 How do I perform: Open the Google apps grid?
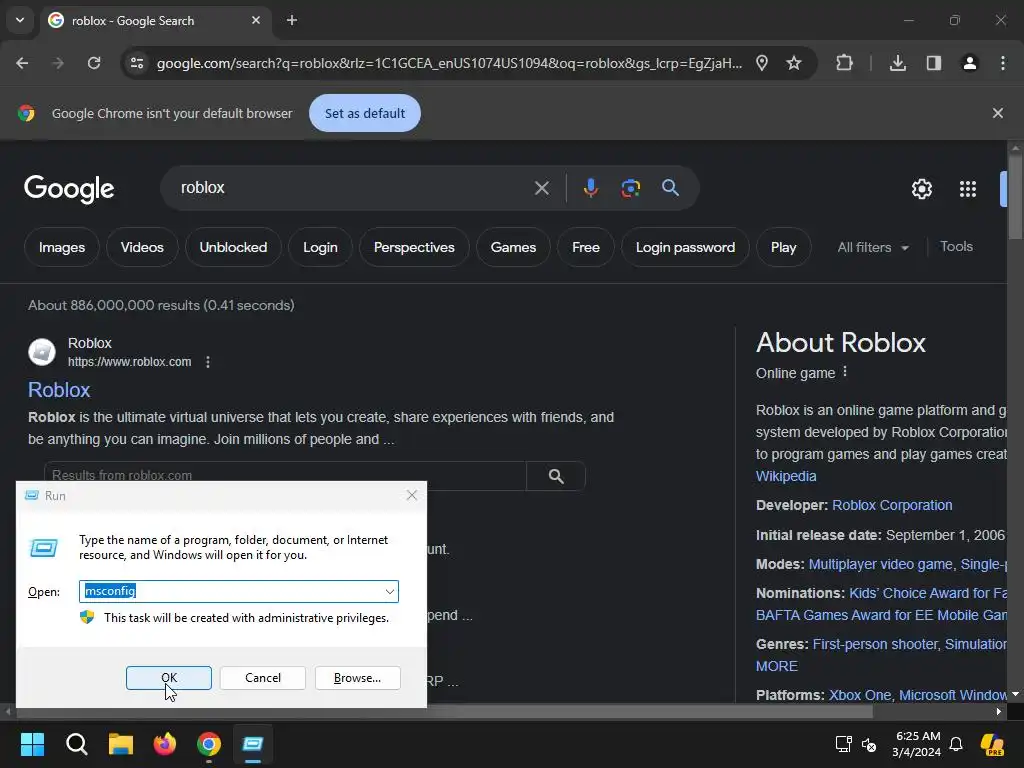click(x=968, y=189)
